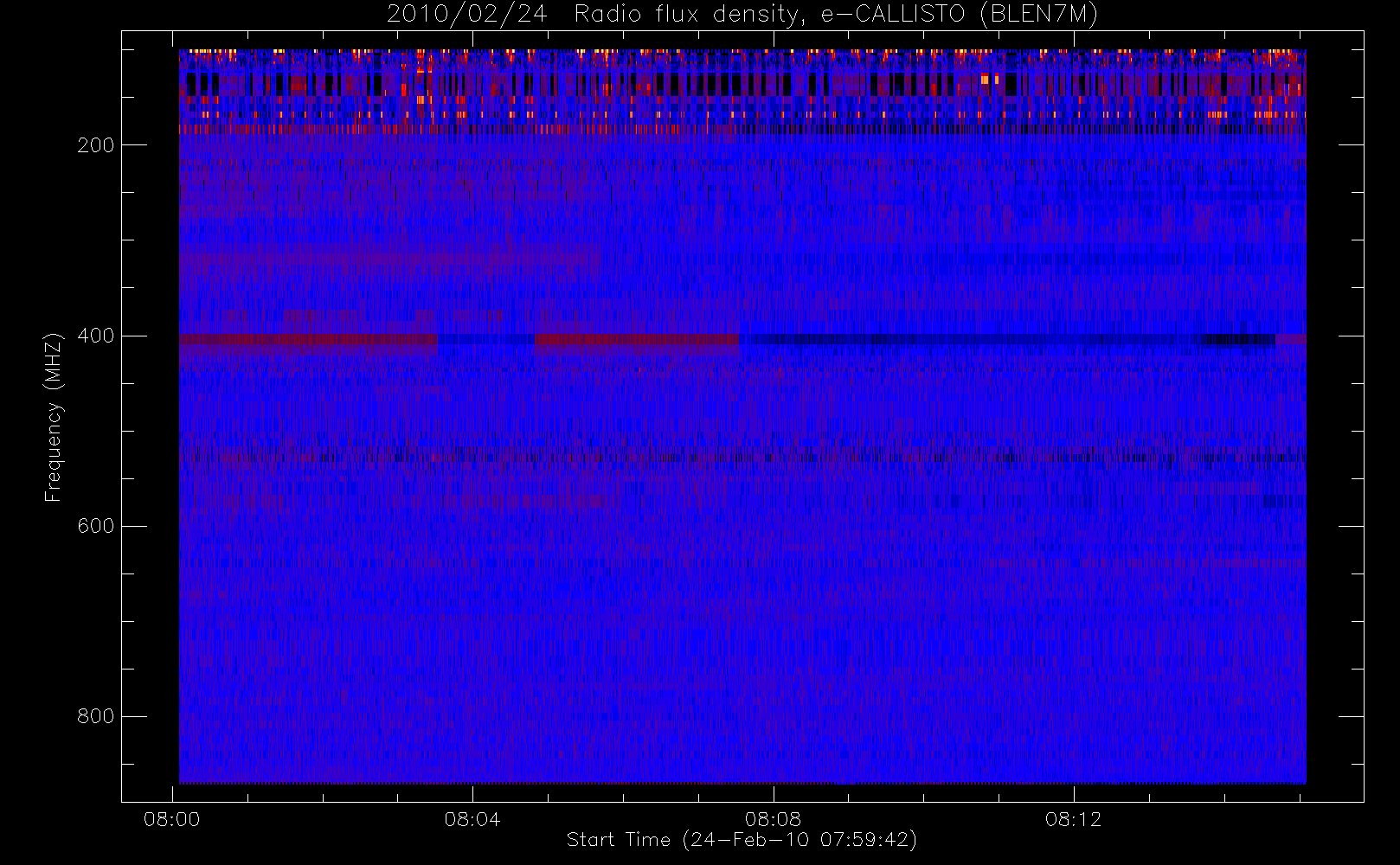Click the 08:04 time tick label
1400x865 pixels.
(472, 819)
